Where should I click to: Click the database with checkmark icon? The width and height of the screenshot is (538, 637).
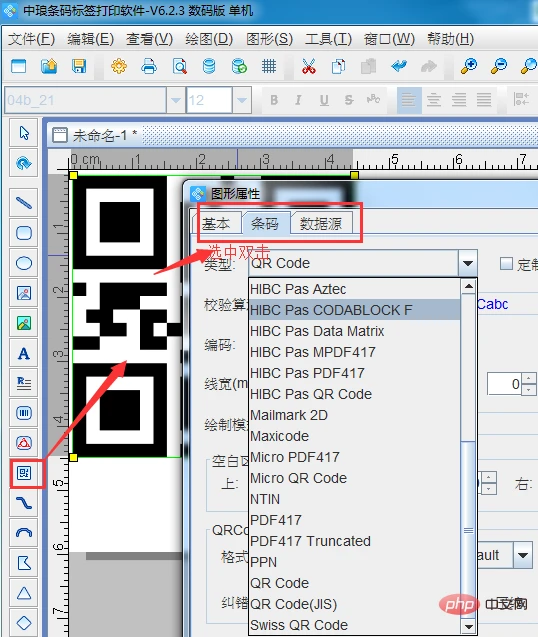click(x=239, y=66)
